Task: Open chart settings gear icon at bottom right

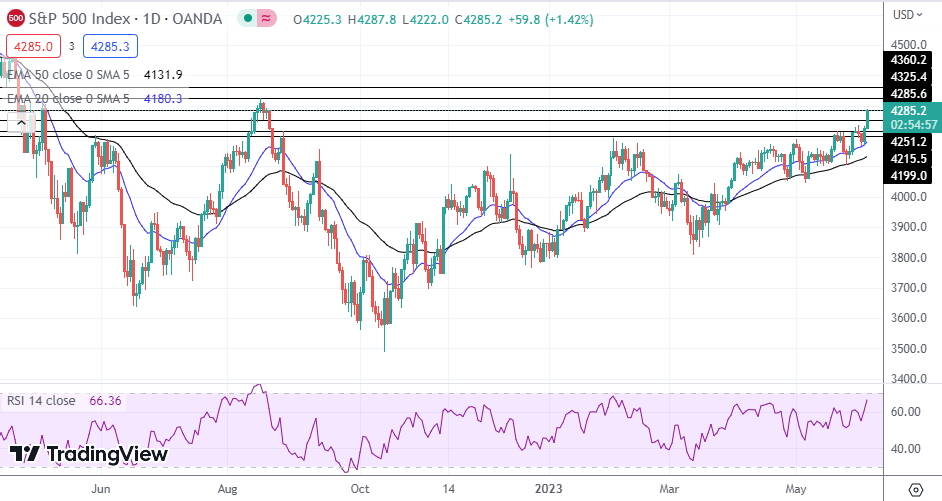Action: tap(916, 489)
